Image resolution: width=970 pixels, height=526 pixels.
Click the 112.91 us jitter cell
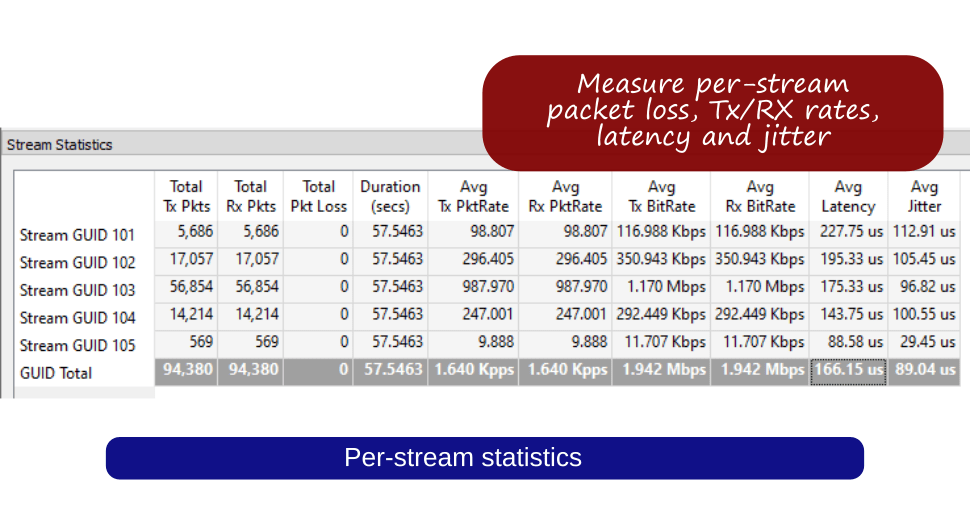(x=924, y=233)
